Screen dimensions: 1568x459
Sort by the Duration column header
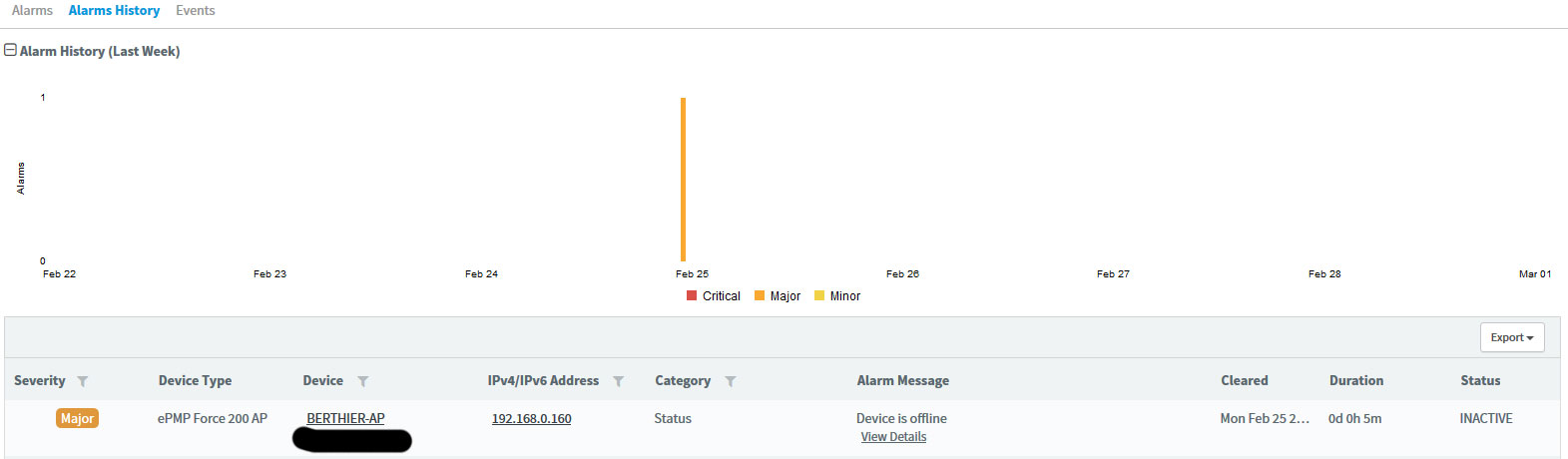(1355, 380)
